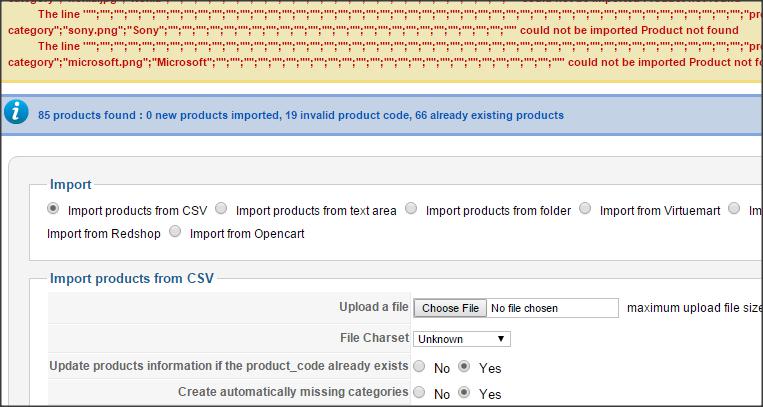Viewport: 763px width, 407px height.
Task: Click the Upload a file label
Action: [x=374, y=307]
